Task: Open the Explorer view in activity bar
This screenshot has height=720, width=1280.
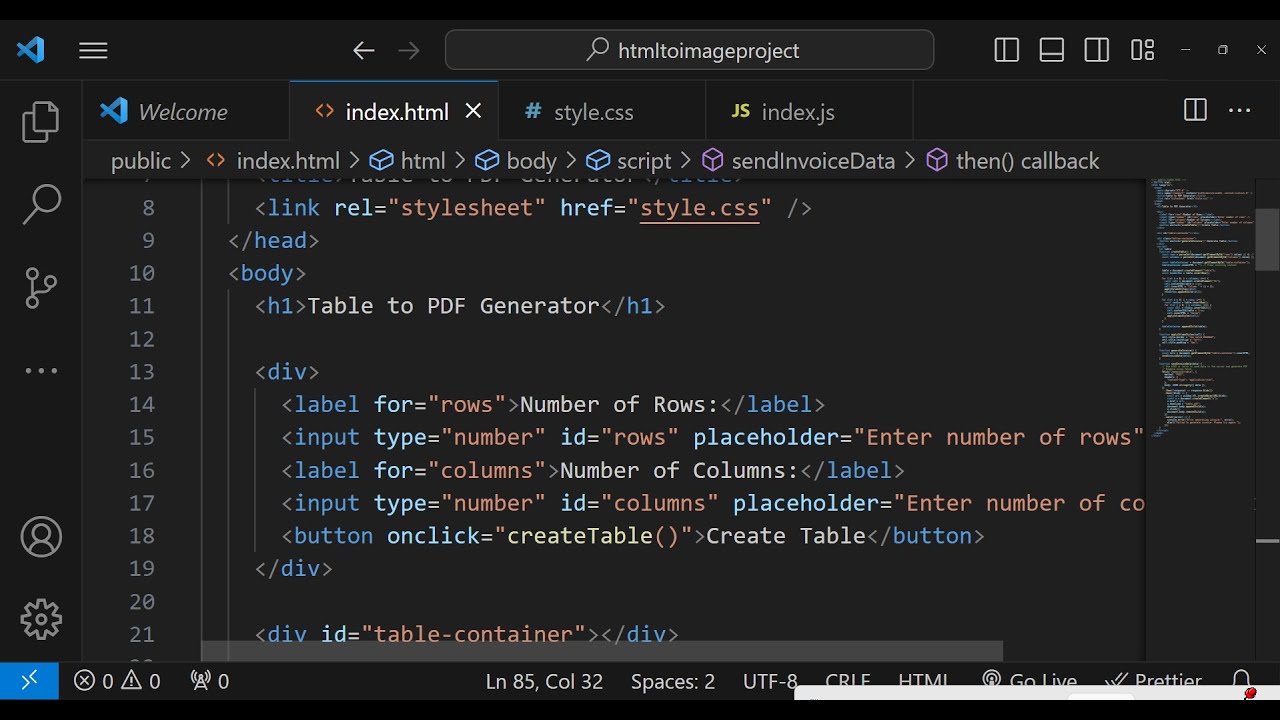Action: pyautogui.click(x=41, y=122)
